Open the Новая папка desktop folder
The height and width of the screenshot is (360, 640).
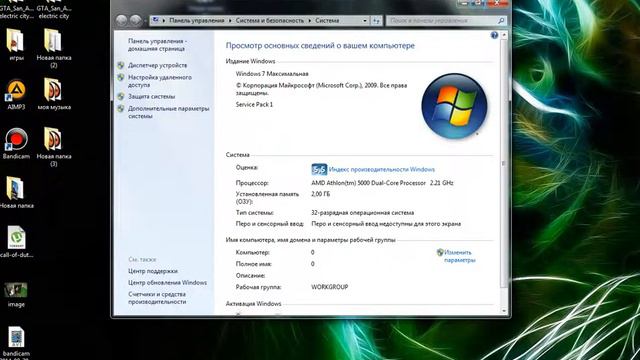[x=16, y=193]
